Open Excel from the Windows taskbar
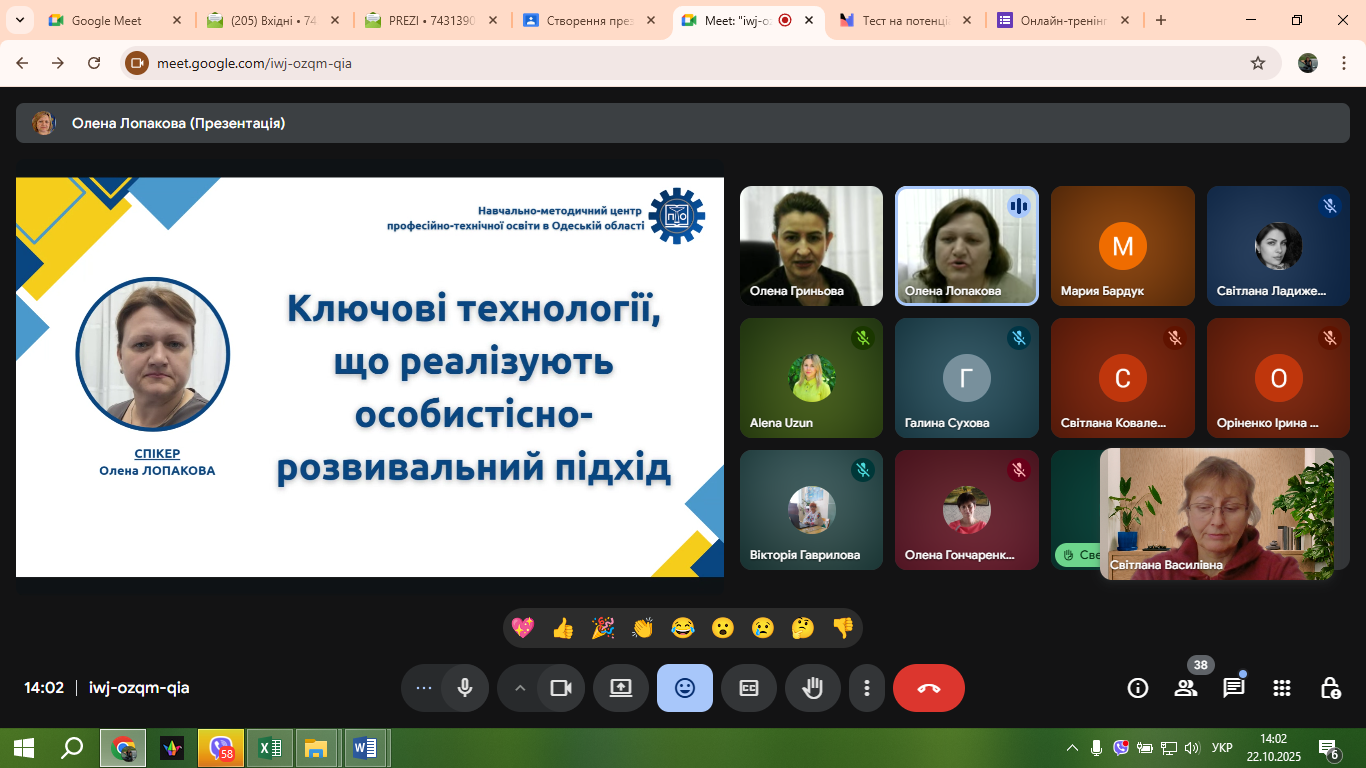The image size is (1366, 768). tap(269, 748)
